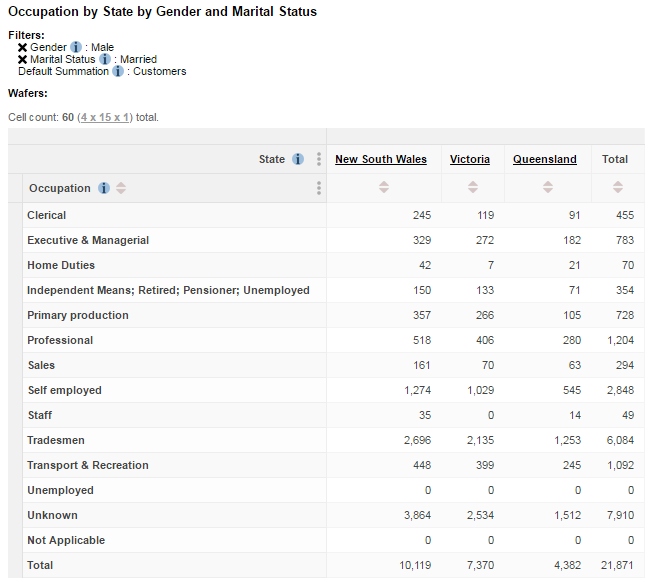The width and height of the screenshot is (652, 582).
Task: Sort rows by the Occupation sort arrows
Action: tap(121, 188)
